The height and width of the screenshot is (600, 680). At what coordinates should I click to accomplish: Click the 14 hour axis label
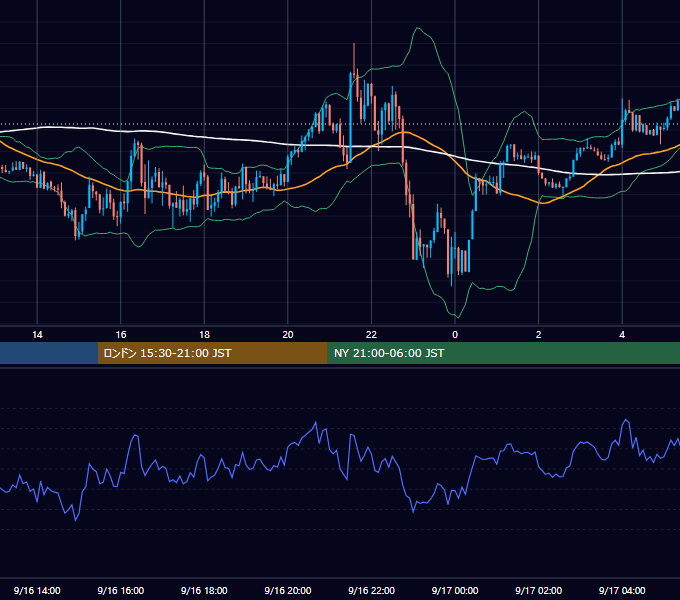tap(37, 335)
